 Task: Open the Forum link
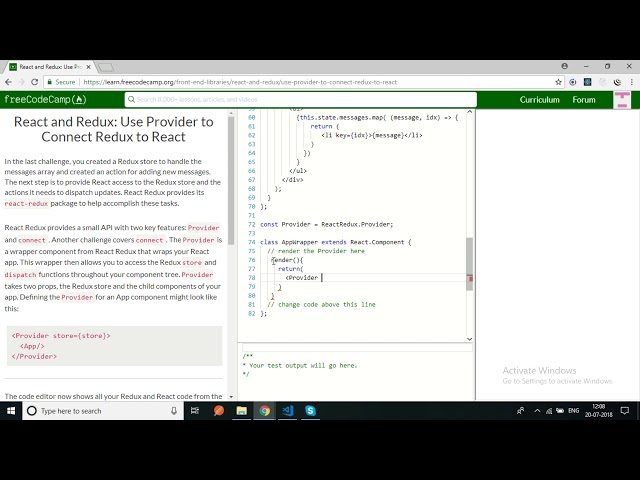(584, 100)
